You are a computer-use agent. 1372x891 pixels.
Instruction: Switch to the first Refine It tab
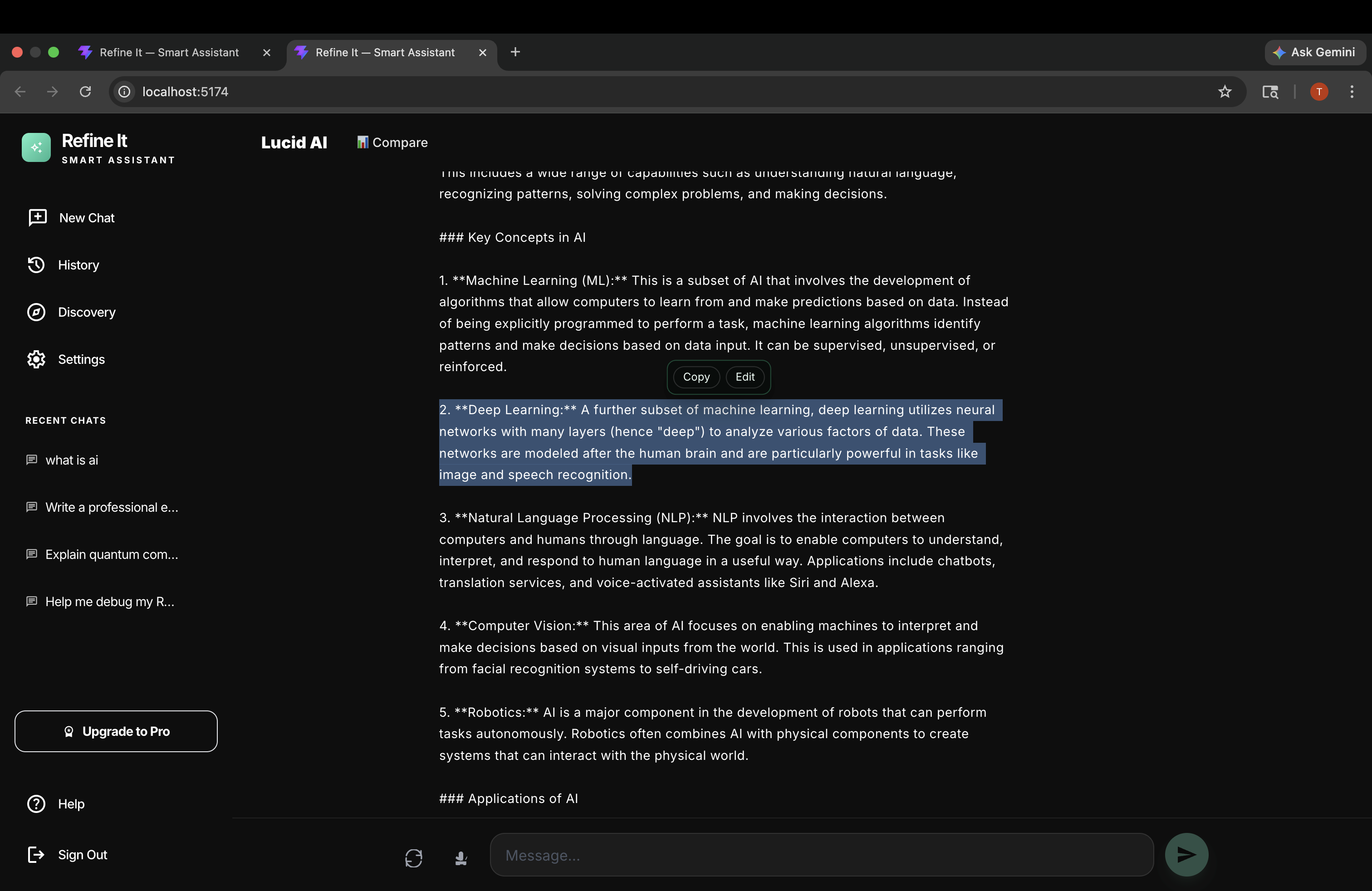tap(169, 53)
